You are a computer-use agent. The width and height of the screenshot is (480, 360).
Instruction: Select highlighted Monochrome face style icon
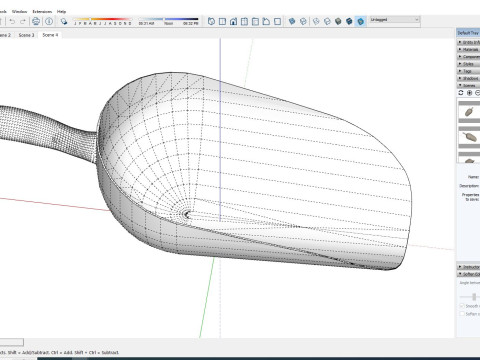tap(360, 22)
